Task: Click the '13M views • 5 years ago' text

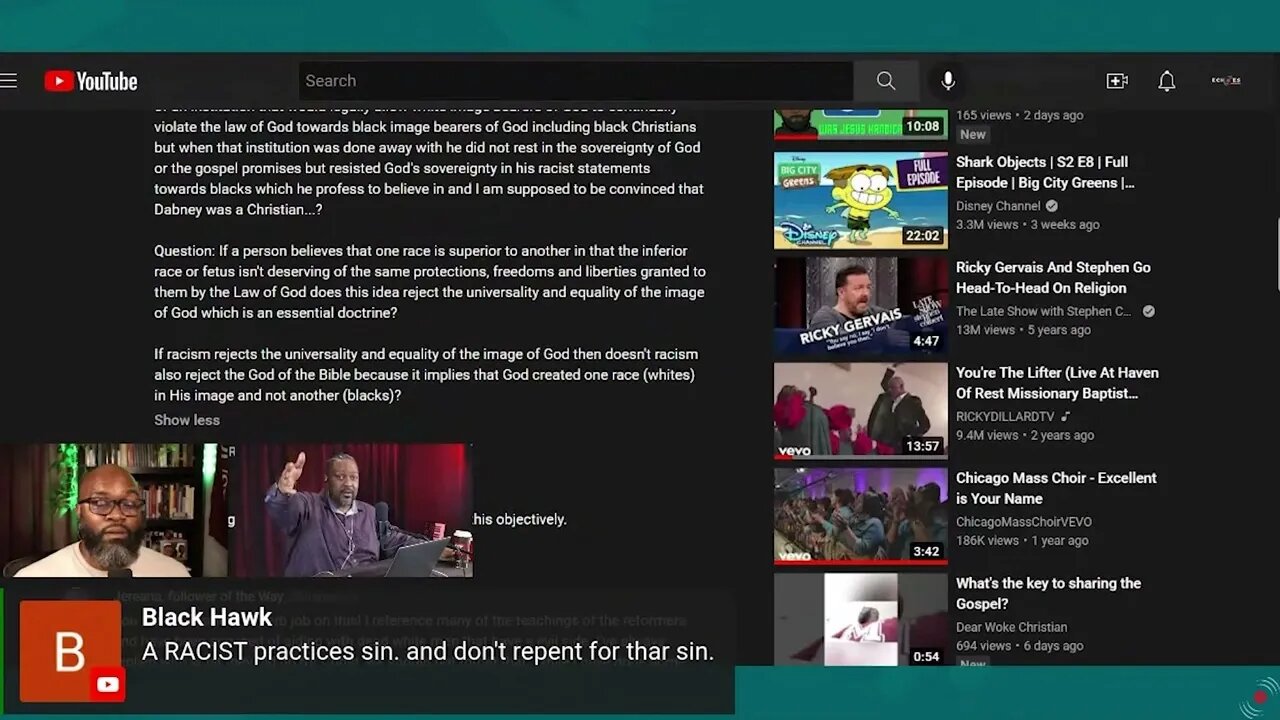Action: 1023,329
